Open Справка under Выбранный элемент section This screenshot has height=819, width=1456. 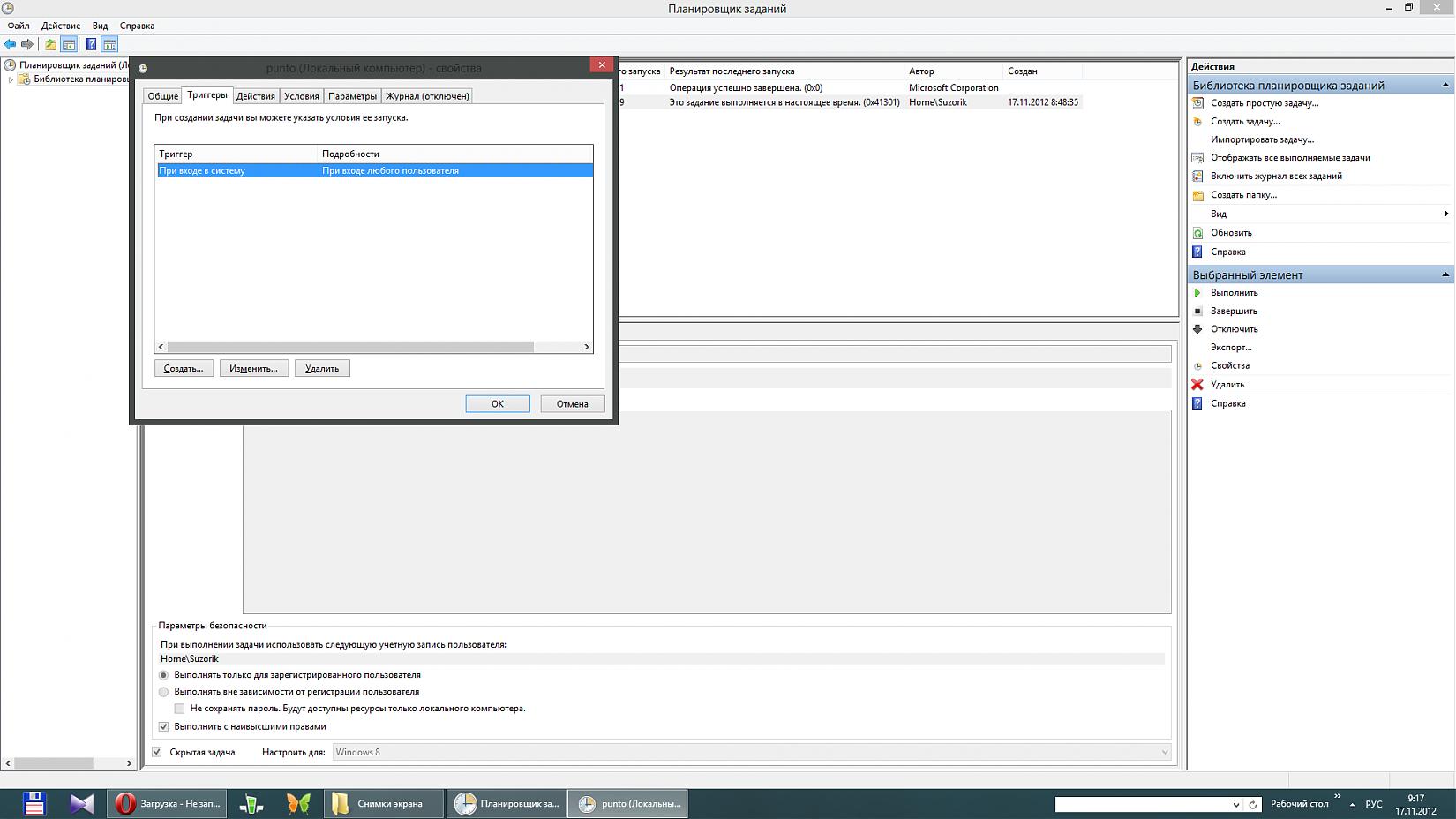coord(1228,404)
